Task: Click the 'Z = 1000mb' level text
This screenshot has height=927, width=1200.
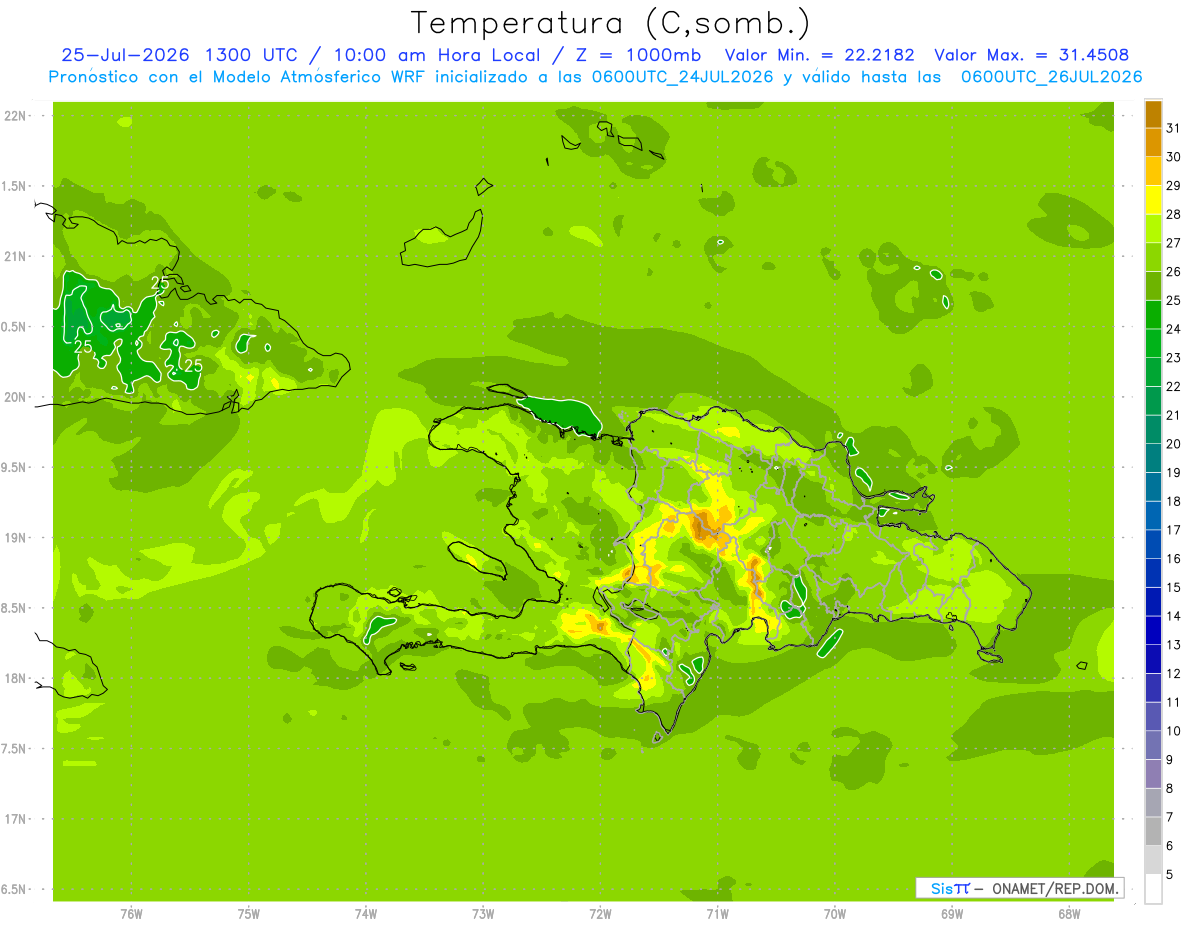Action: point(637,55)
